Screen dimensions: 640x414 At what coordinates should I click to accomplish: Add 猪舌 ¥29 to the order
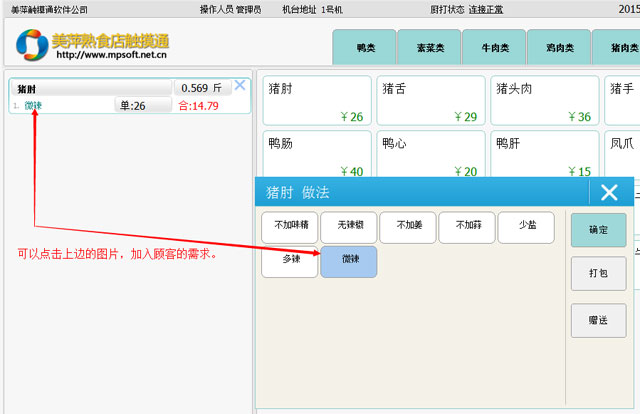(429, 101)
